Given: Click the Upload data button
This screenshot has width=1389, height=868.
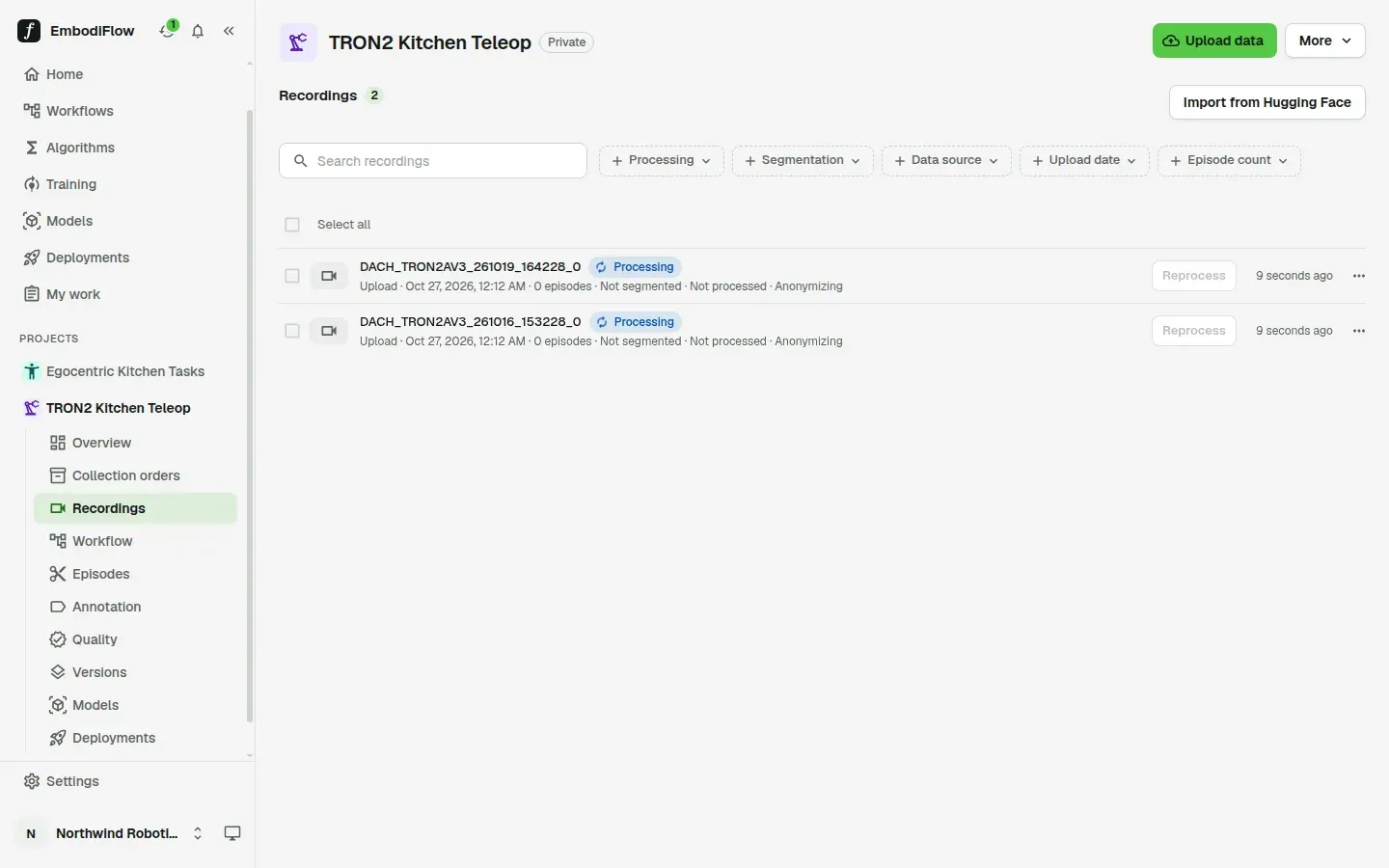Looking at the screenshot, I should pyautogui.click(x=1214, y=41).
